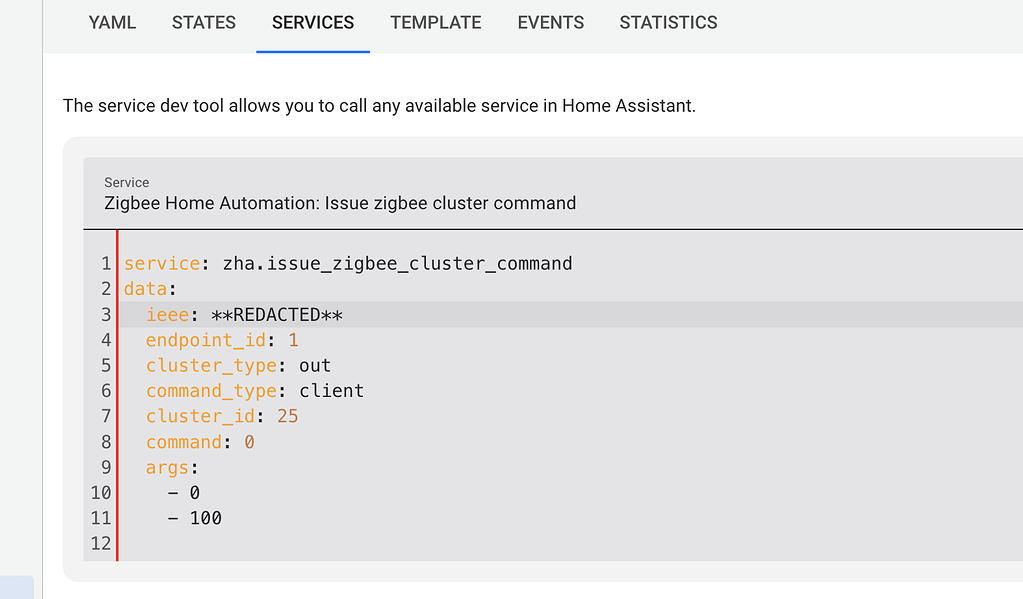Click the '- 100' argument line
Screen dimensions: 1023x599
click(x=194, y=519)
